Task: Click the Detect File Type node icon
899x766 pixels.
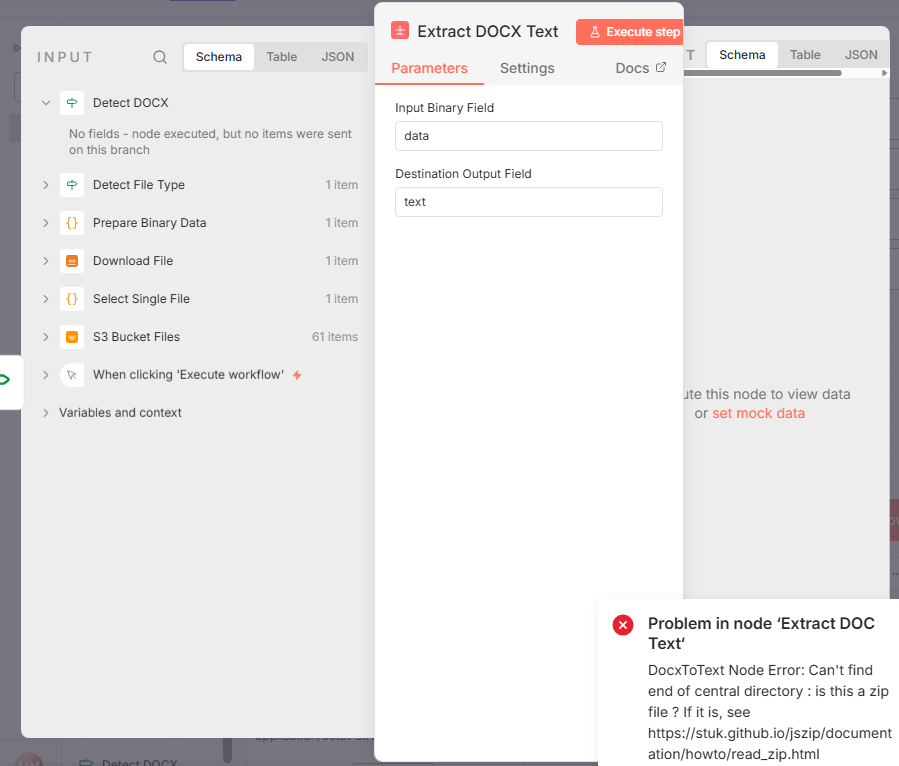Action: (72, 185)
